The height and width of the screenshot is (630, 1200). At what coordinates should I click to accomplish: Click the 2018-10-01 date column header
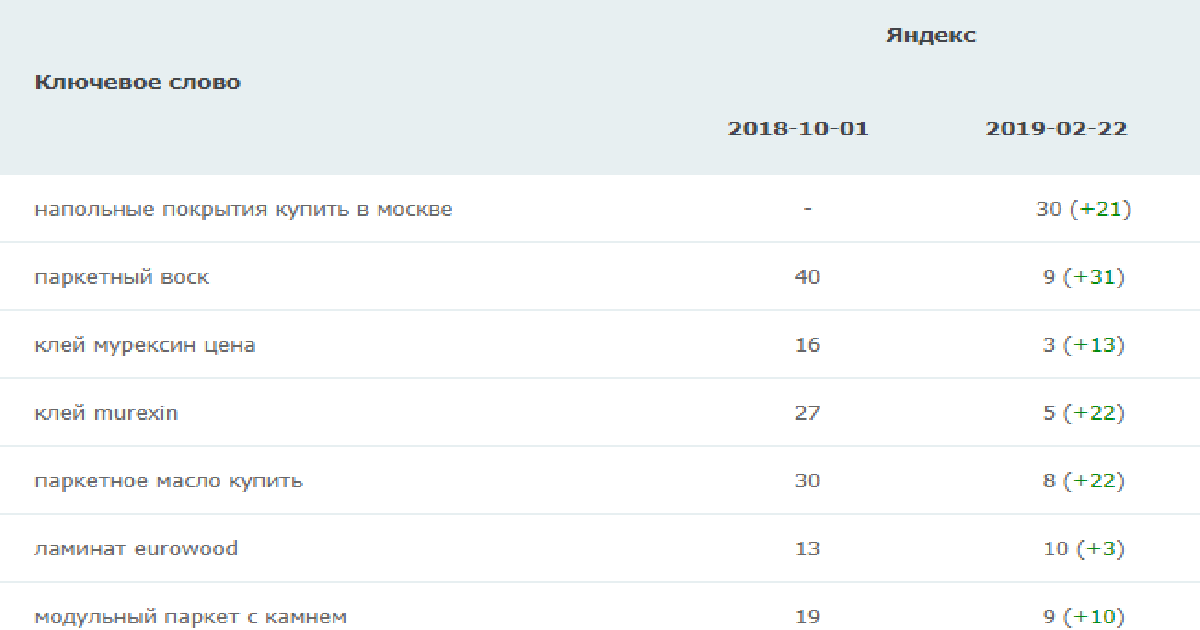(798, 129)
